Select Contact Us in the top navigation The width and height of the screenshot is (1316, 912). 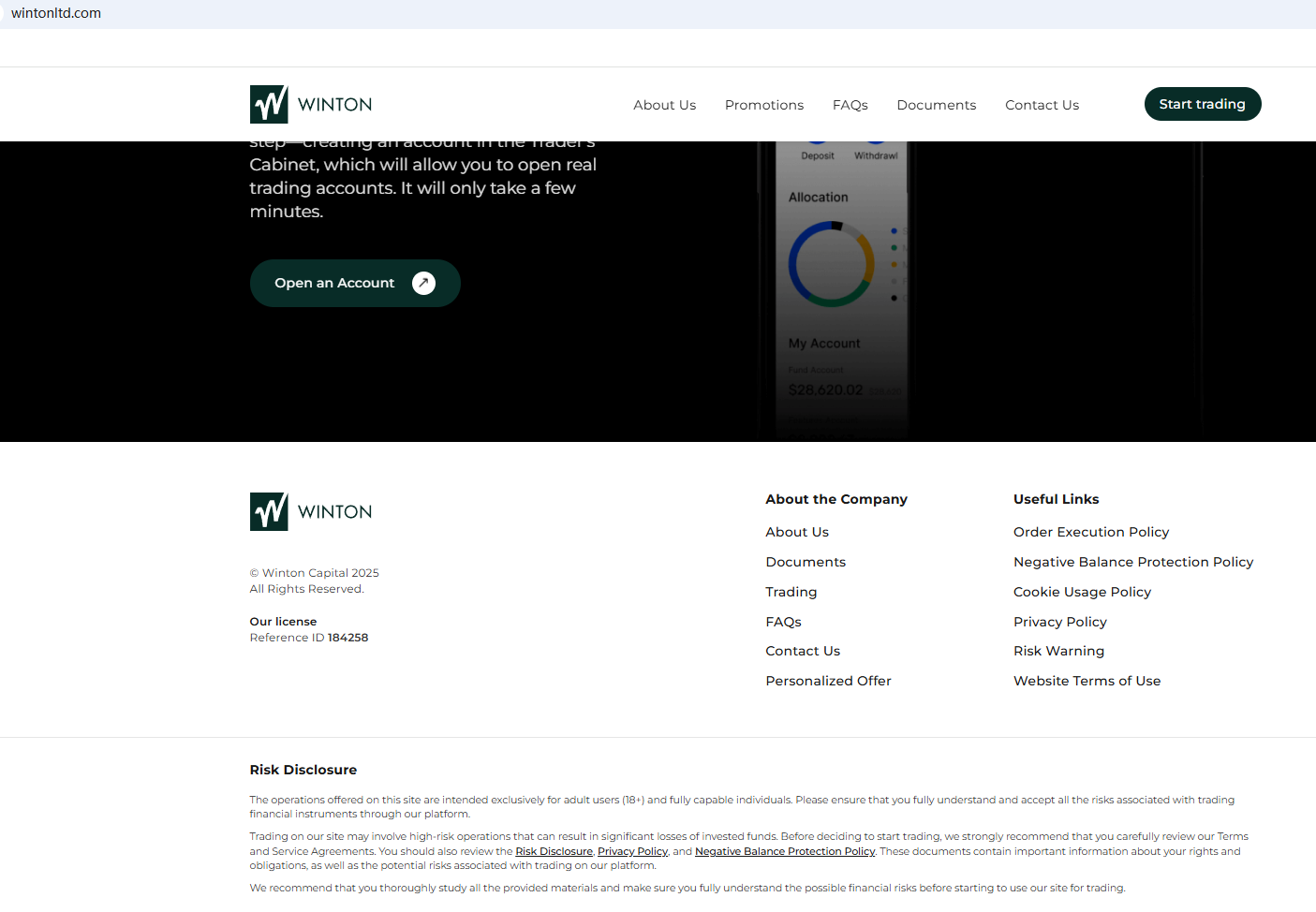coord(1042,105)
